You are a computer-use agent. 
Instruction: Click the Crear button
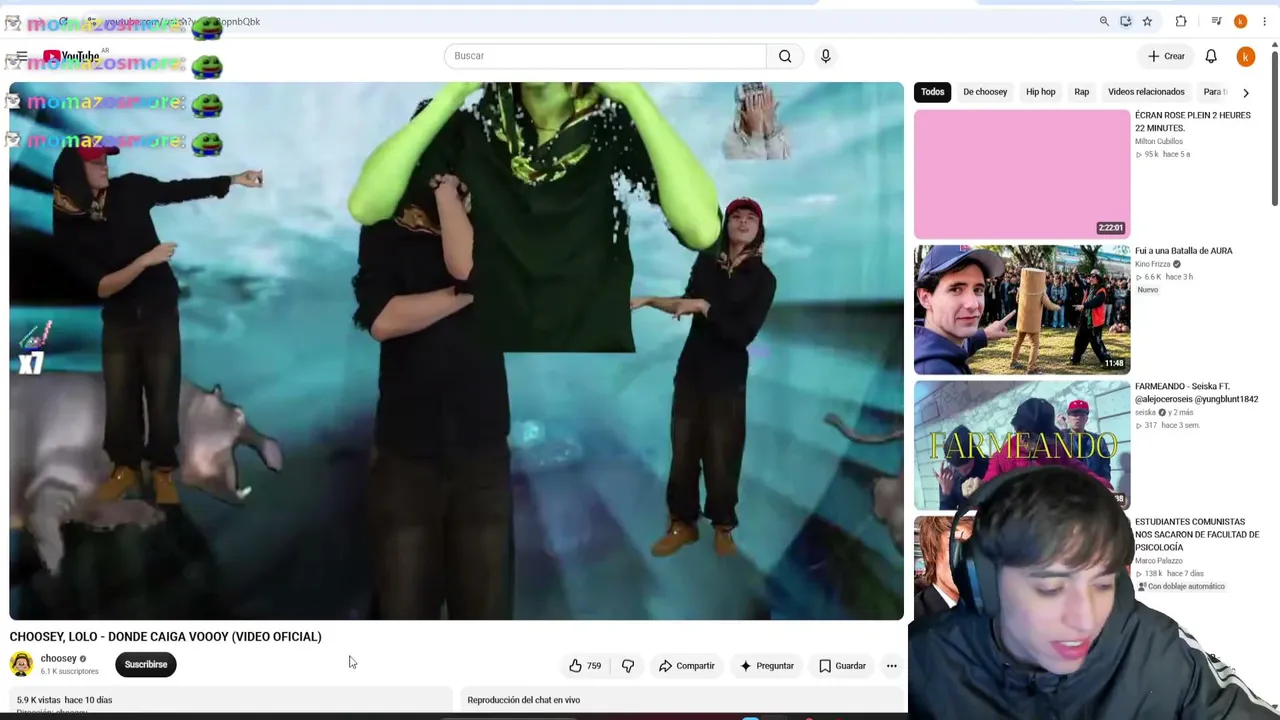(1166, 57)
